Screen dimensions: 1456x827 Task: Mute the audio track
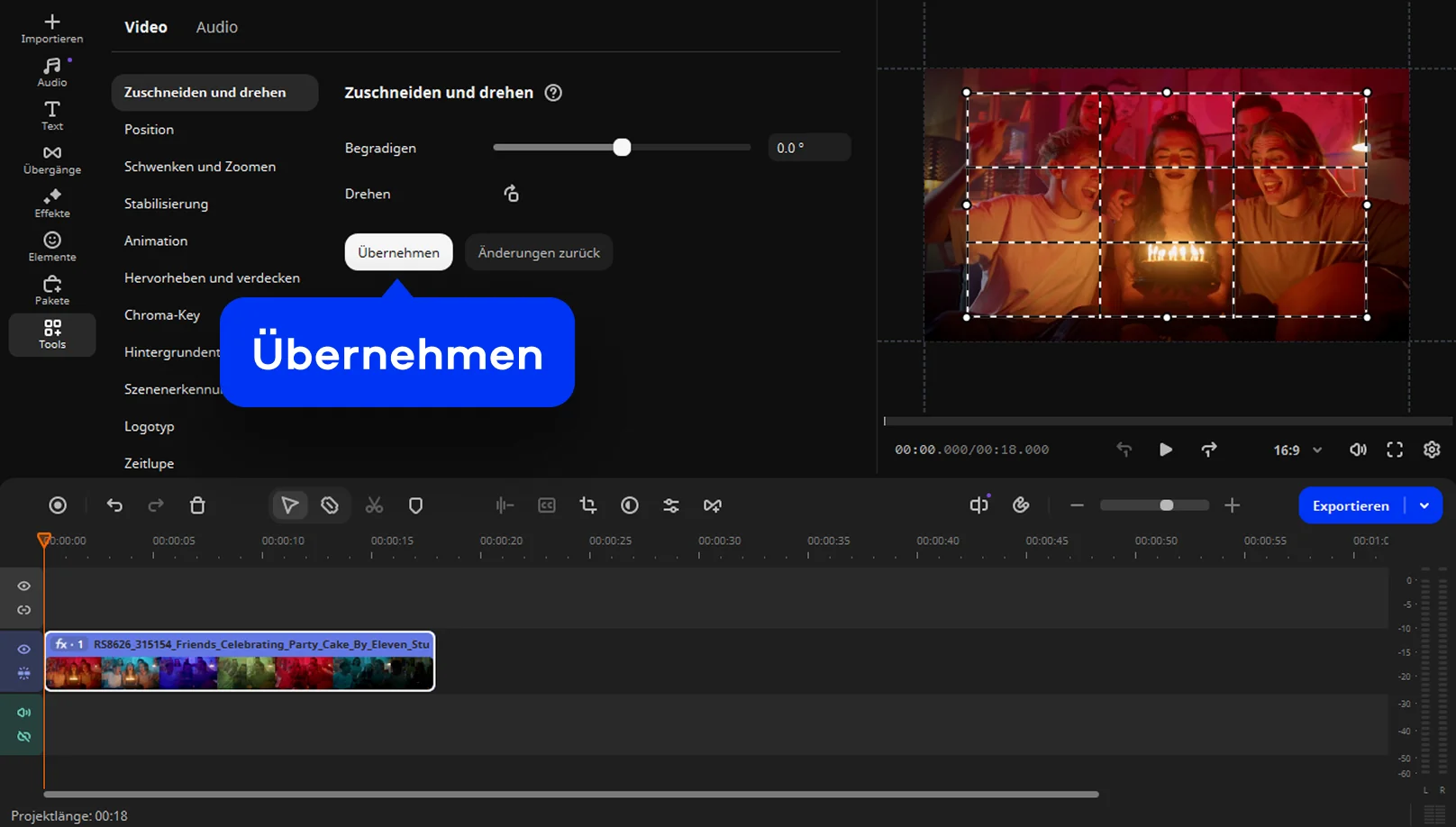pyautogui.click(x=24, y=713)
